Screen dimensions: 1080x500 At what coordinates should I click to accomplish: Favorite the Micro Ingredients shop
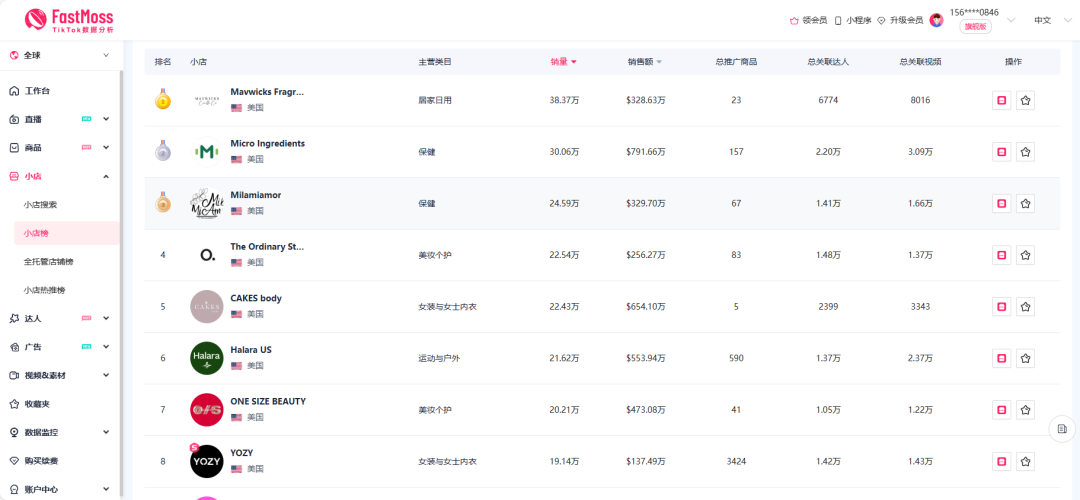coord(1026,152)
